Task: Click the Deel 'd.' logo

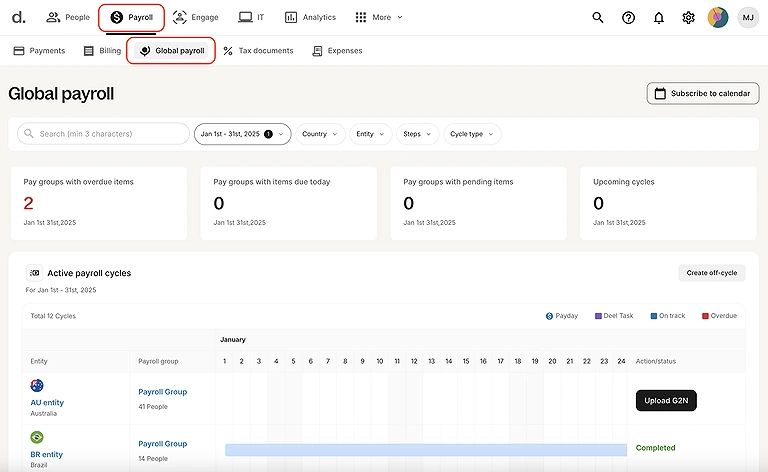Action: (19, 18)
